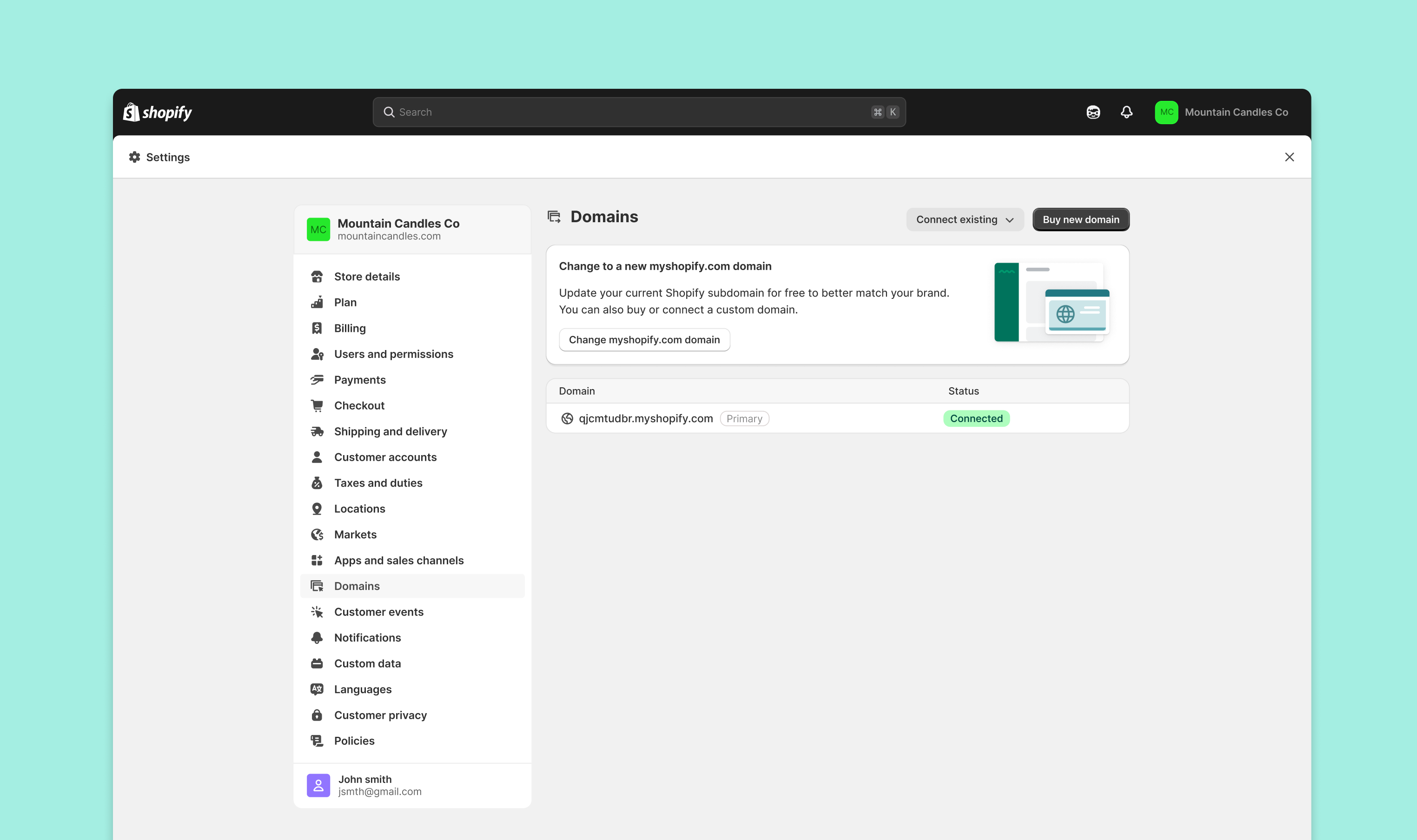Viewport: 1417px width, 840px height.
Task: Click the Apps and sales channels icon
Action: point(317,560)
